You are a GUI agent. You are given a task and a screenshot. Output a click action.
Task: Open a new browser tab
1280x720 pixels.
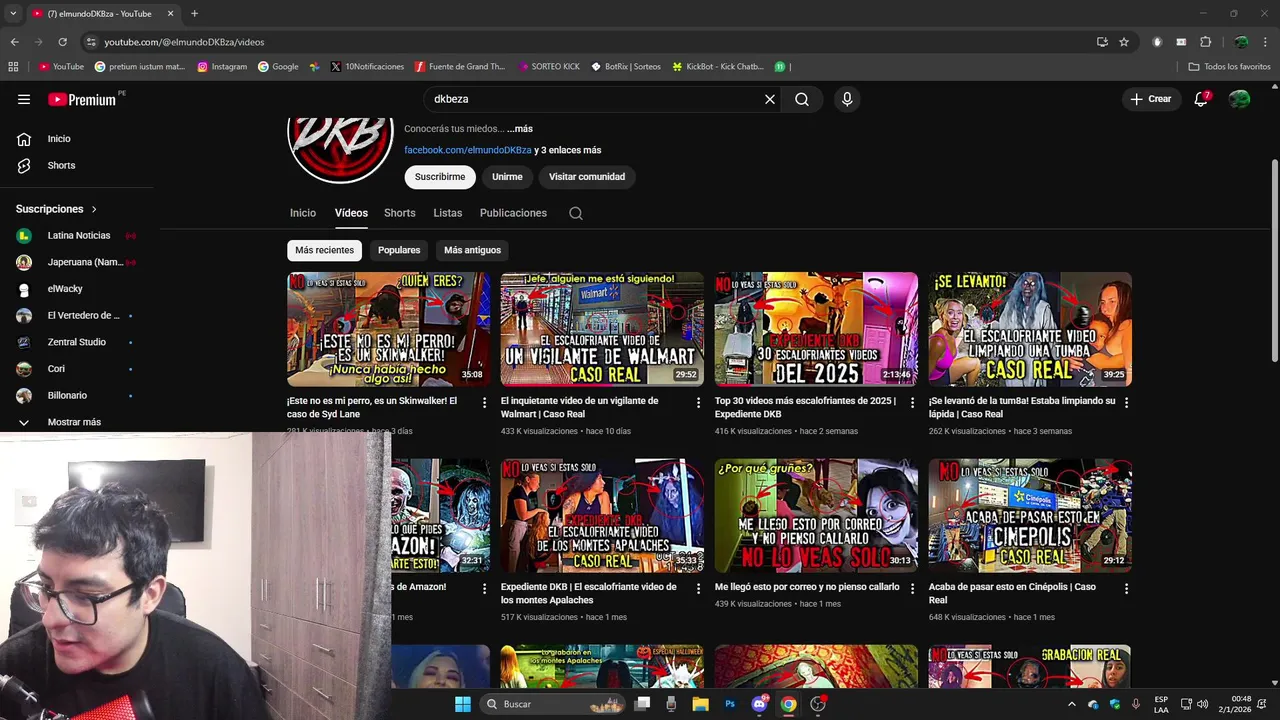[194, 13]
